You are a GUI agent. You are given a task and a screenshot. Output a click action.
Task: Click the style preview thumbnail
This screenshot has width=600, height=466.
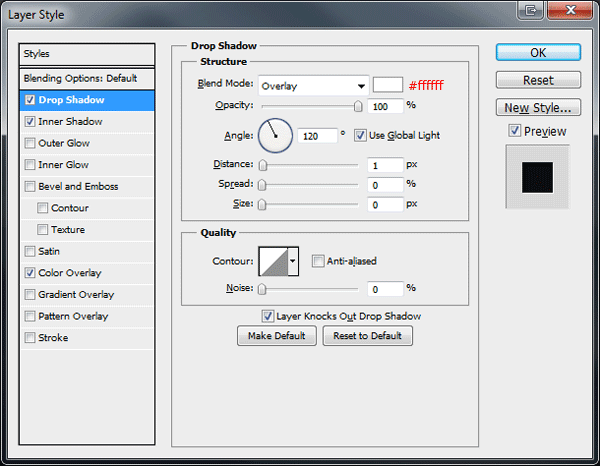click(x=537, y=177)
